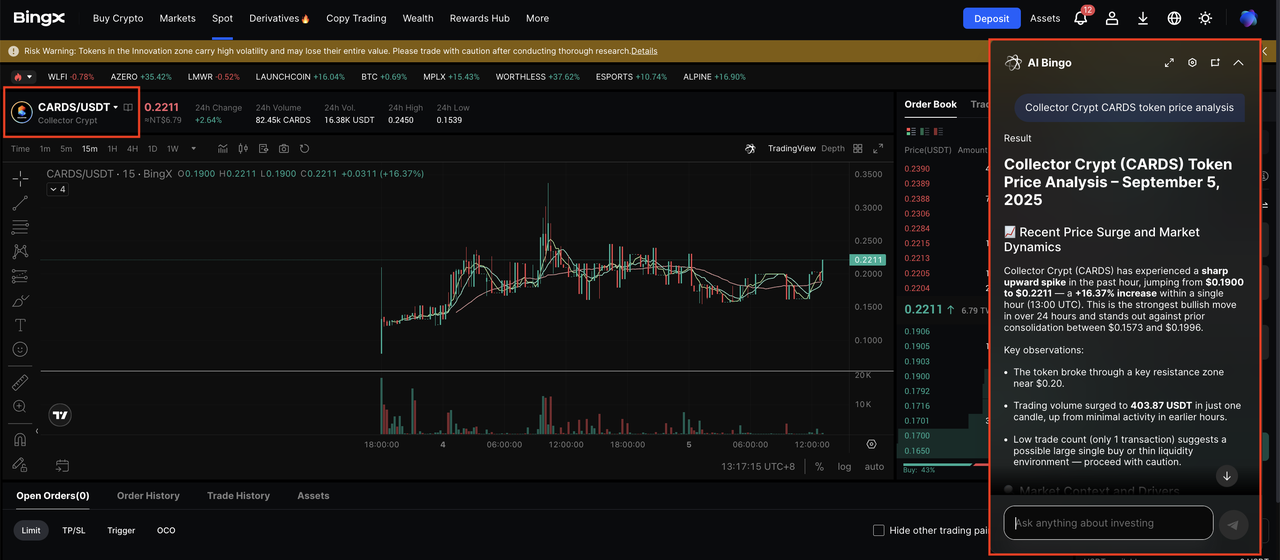Select the trend line drawing tool
This screenshot has height=560, width=1280.
(x=20, y=203)
